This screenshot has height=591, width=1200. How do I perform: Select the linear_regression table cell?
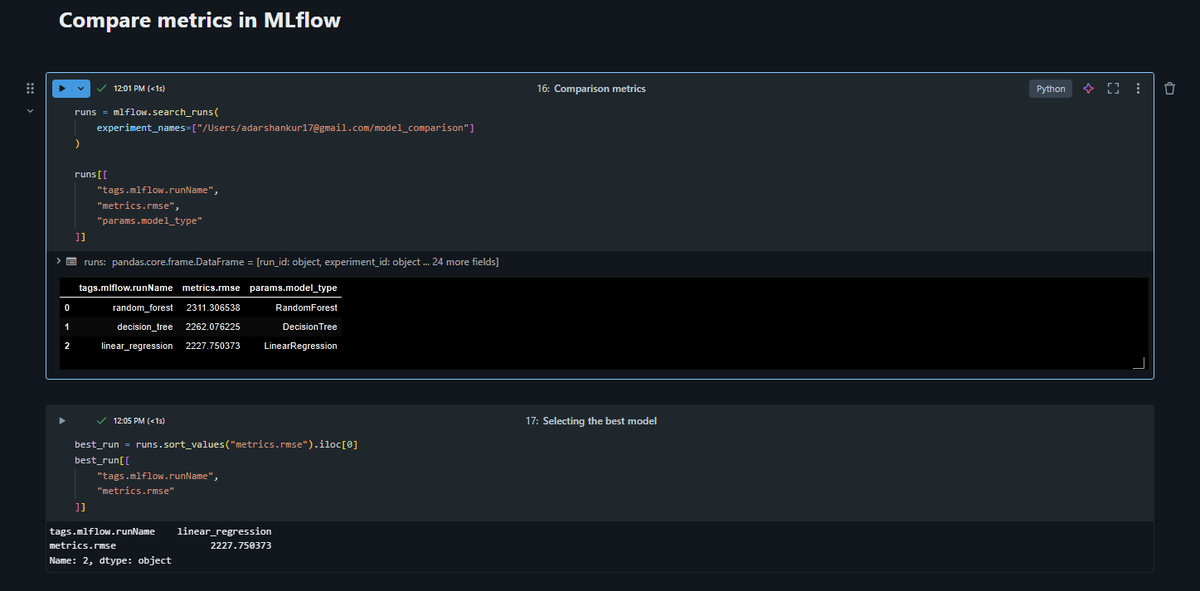point(137,346)
